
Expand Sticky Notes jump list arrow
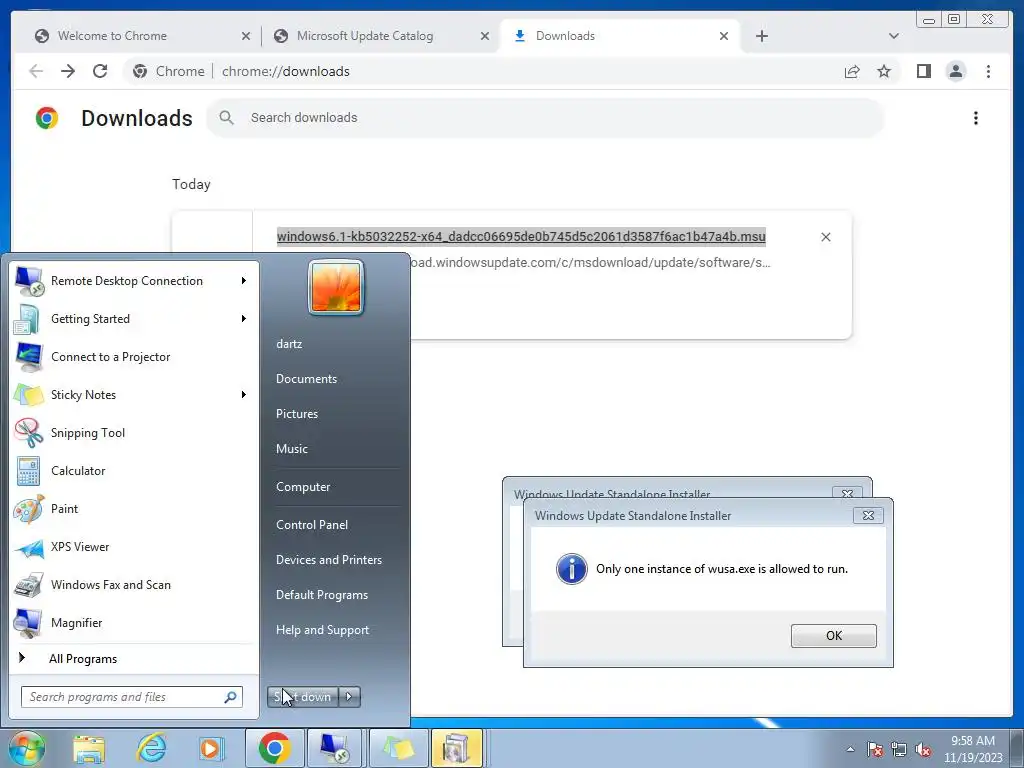tap(244, 394)
